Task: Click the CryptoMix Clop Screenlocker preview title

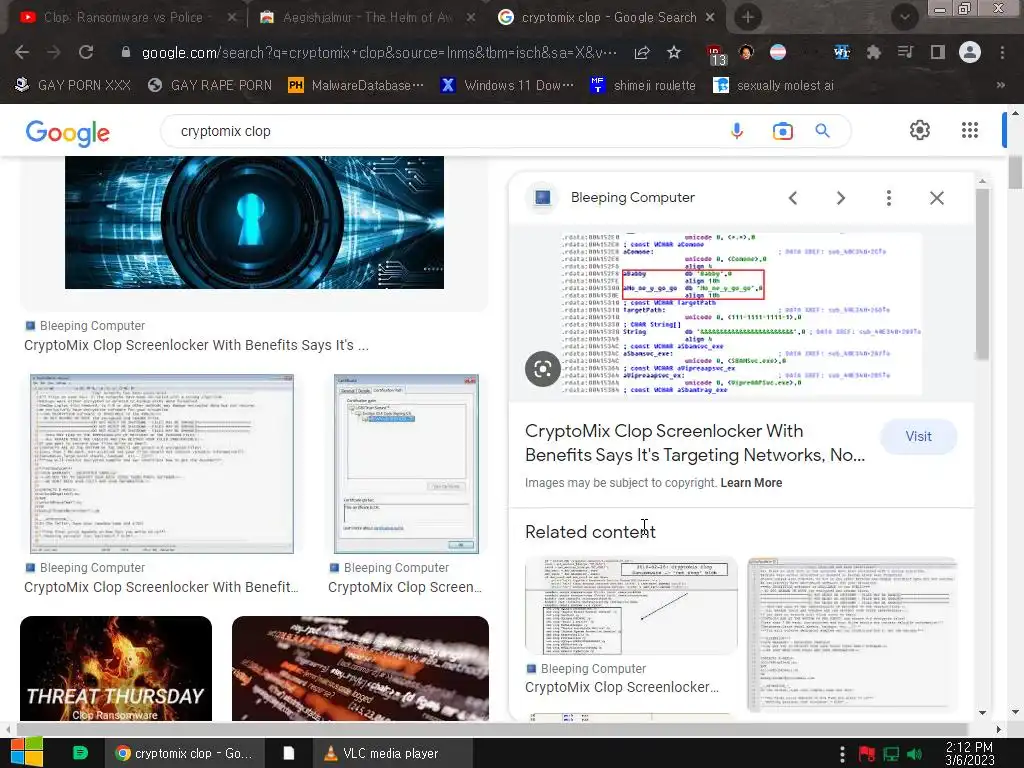Action: (695, 443)
